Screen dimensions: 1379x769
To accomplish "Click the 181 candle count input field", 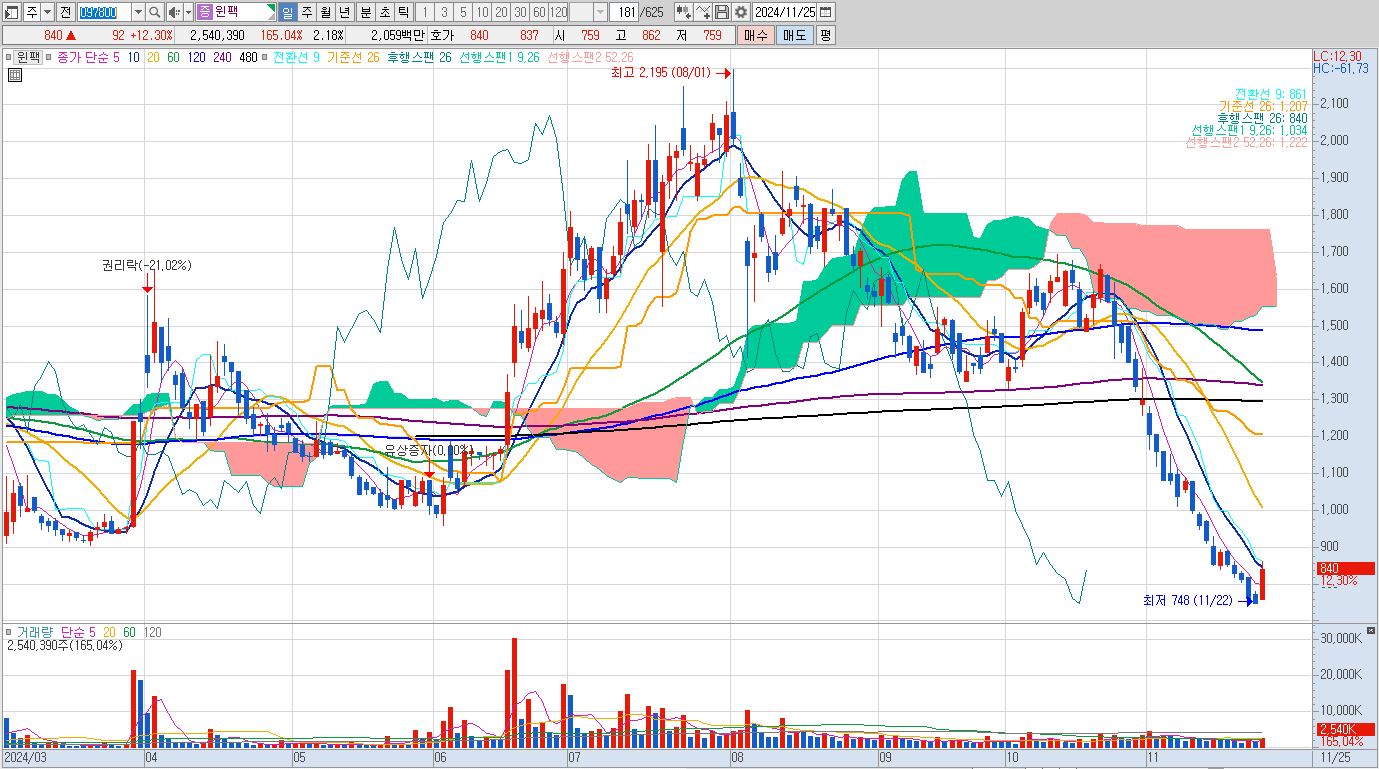I will 623,12.
